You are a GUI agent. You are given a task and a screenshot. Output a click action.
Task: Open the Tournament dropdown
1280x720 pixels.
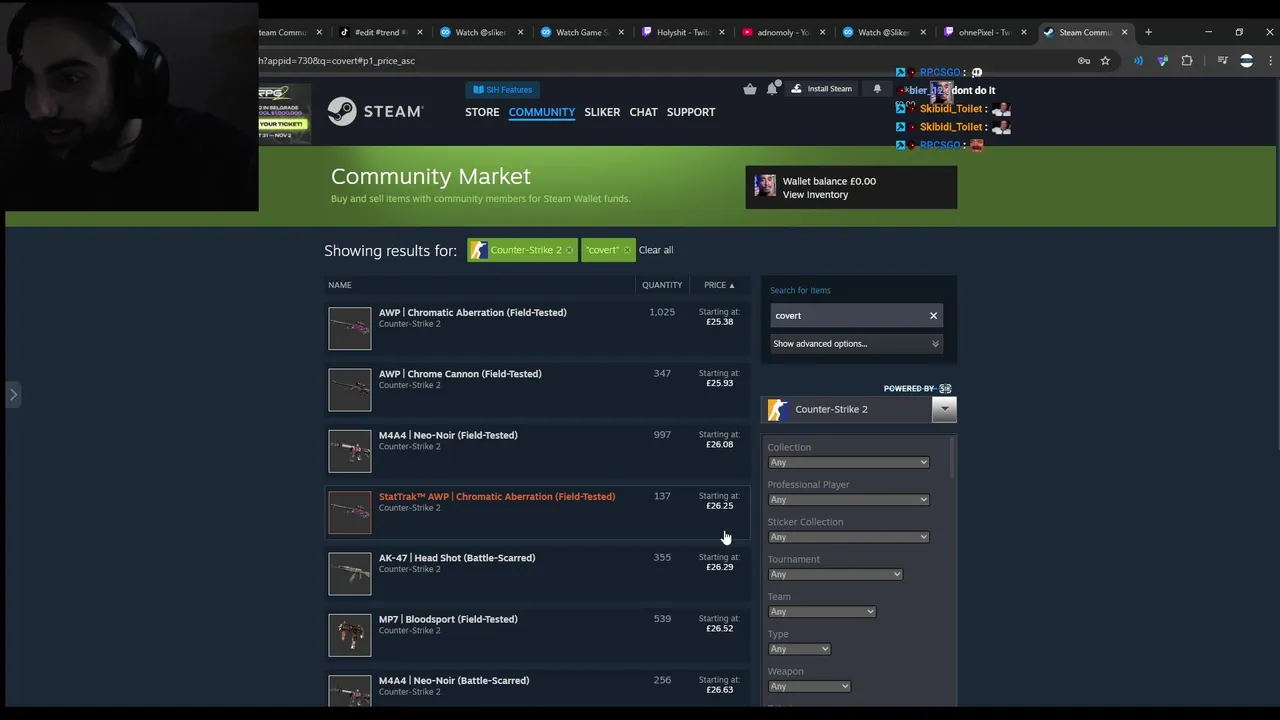coord(835,574)
